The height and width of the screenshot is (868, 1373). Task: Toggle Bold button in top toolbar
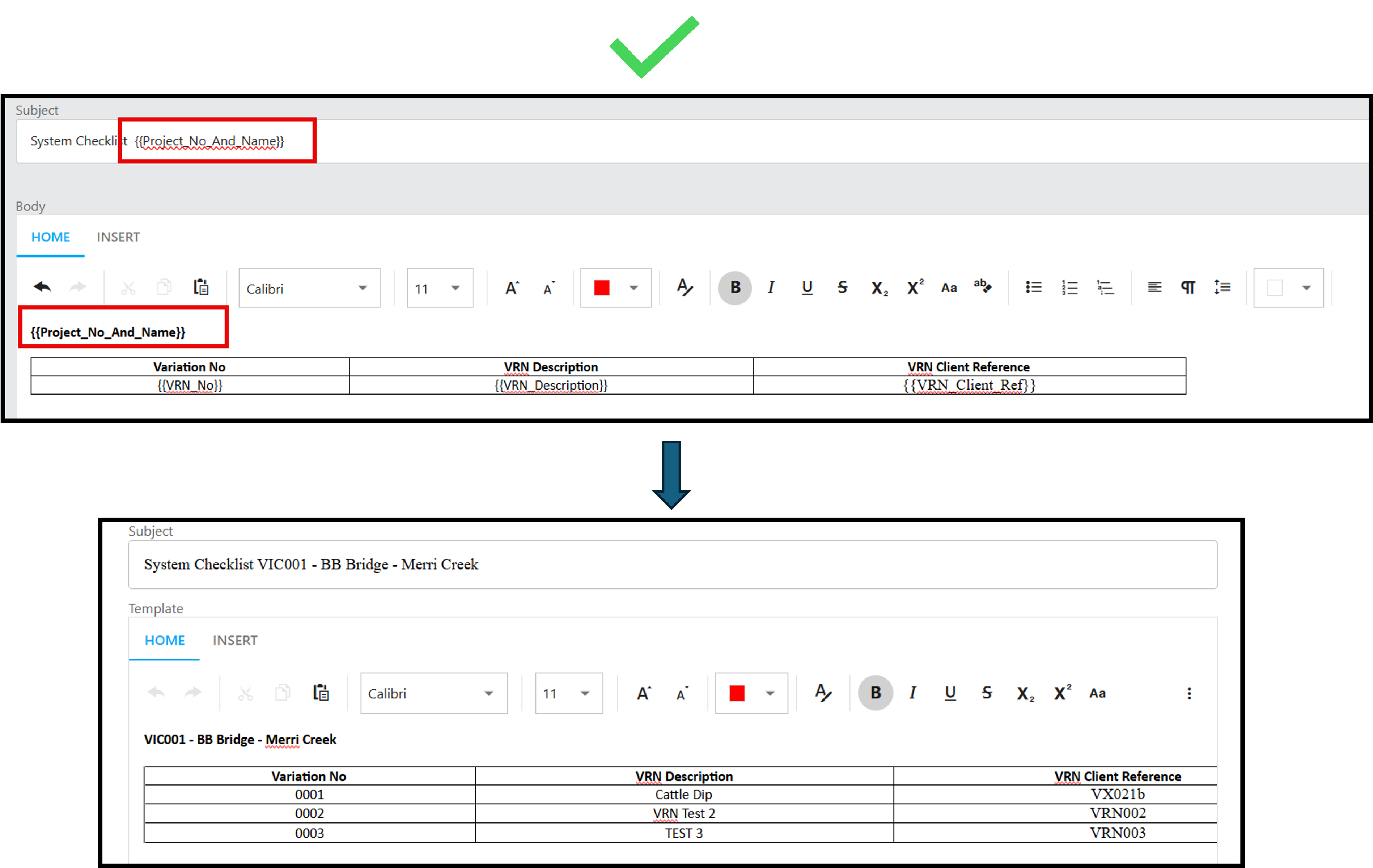point(734,287)
